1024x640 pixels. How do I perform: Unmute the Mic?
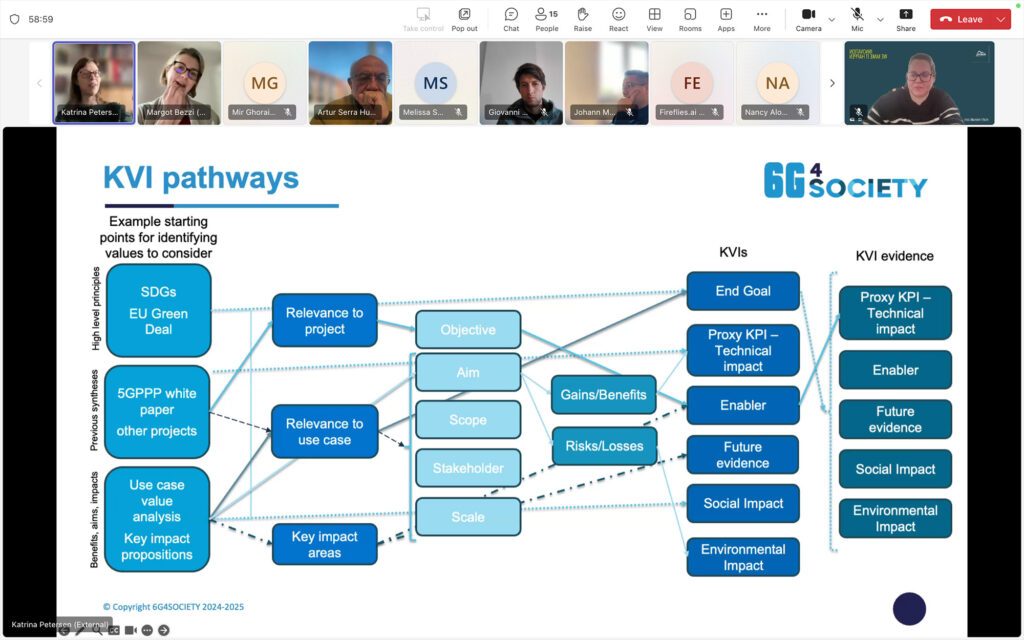coord(857,19)
